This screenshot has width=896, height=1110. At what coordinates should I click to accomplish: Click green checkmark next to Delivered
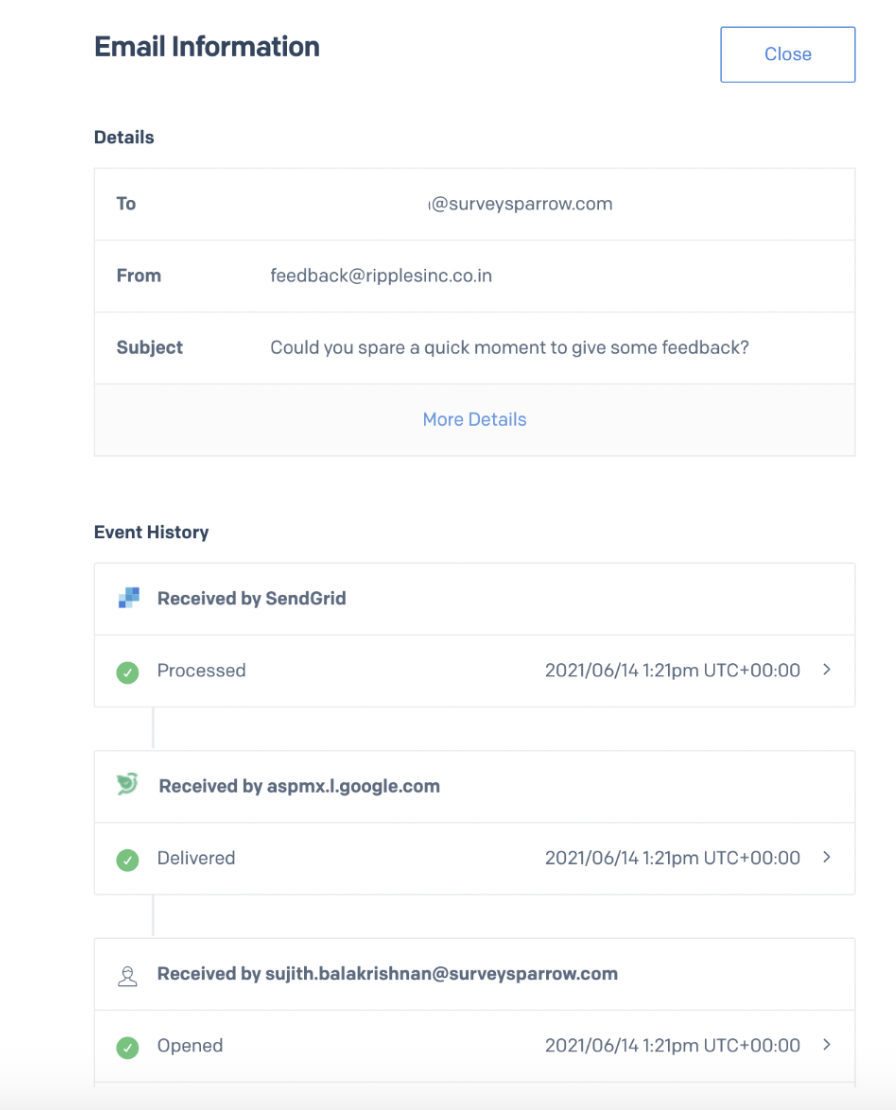[x=127, y=859]
